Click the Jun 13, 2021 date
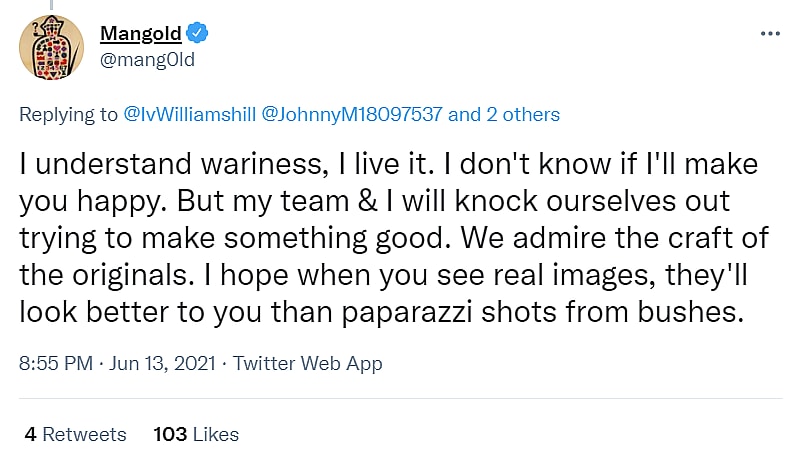The image size is (802, 467). point(161,363)
